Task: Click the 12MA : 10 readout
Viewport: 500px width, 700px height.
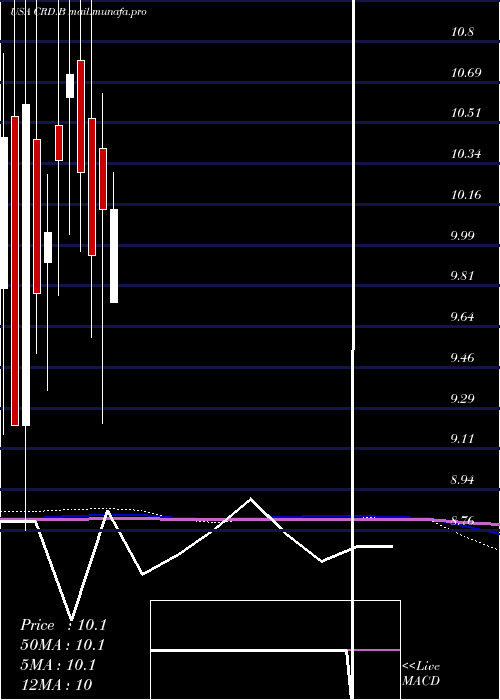Action: pos(56,685)
